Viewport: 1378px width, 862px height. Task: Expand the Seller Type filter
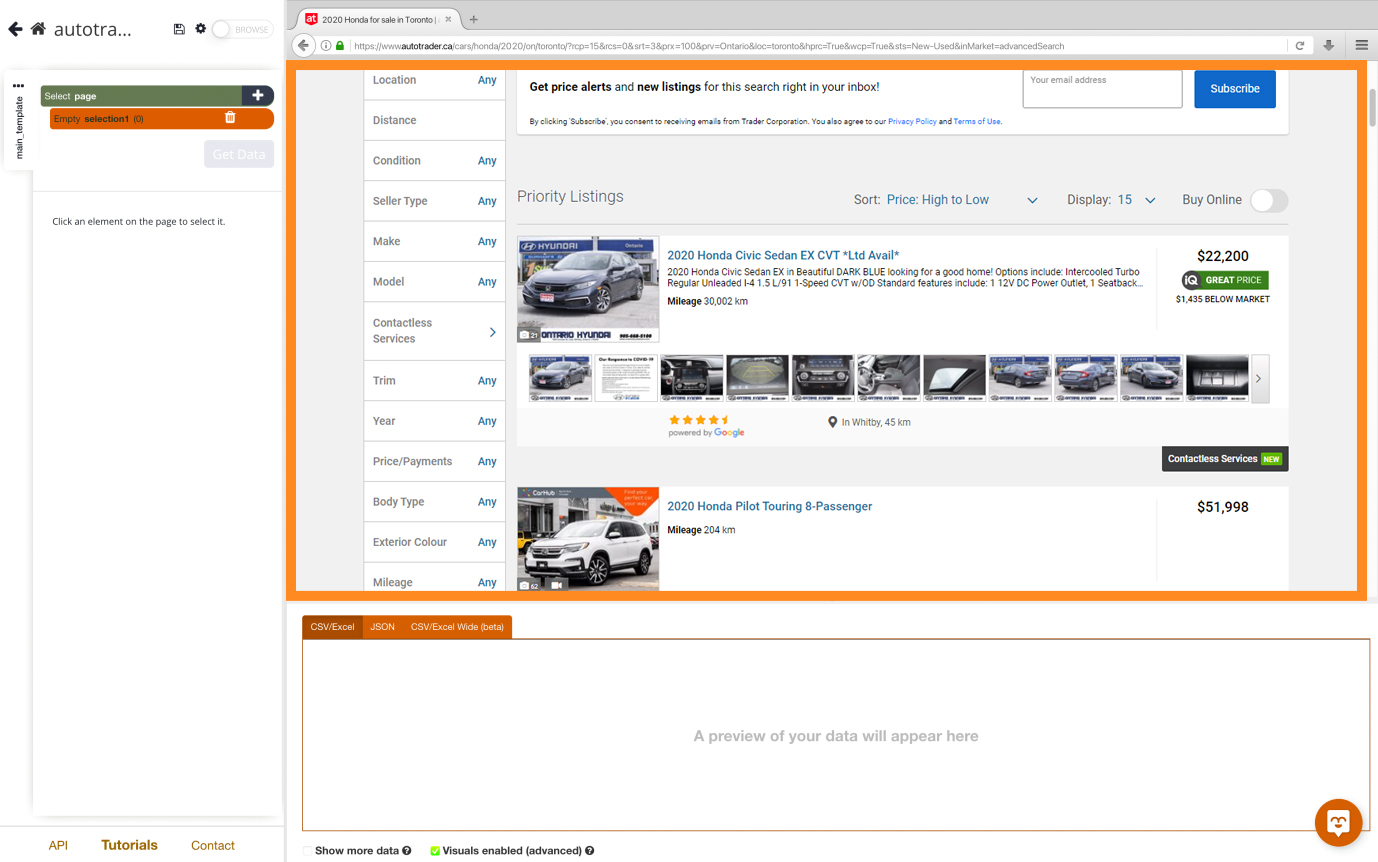(x=434, y=201)
